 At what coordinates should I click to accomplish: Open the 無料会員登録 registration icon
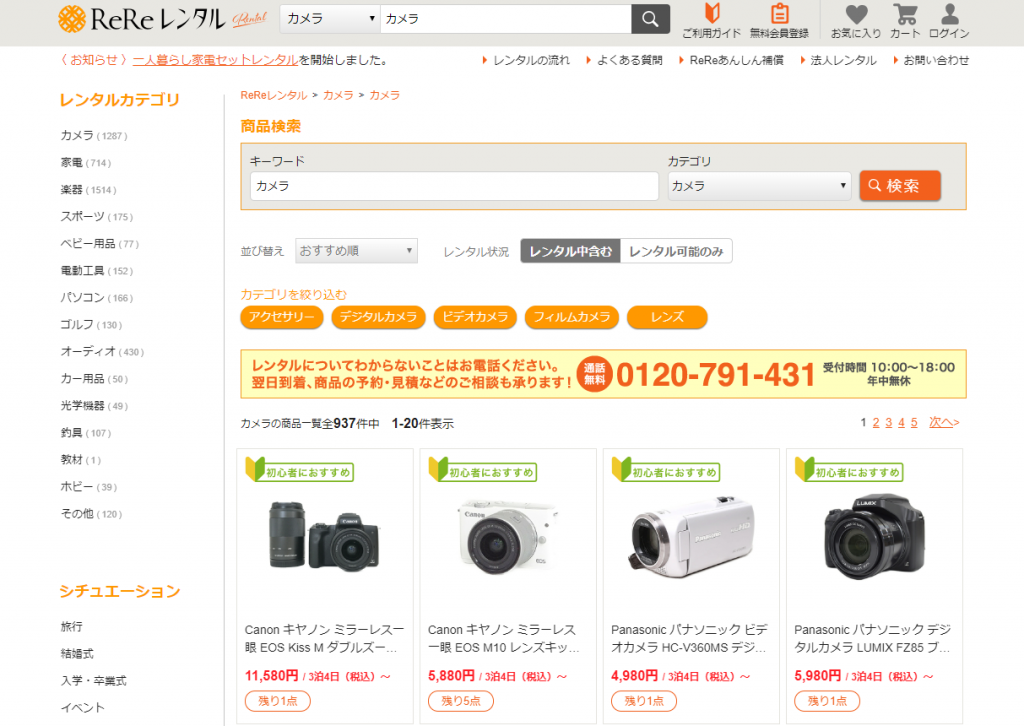pyautogui.click(x=779, y=20)
